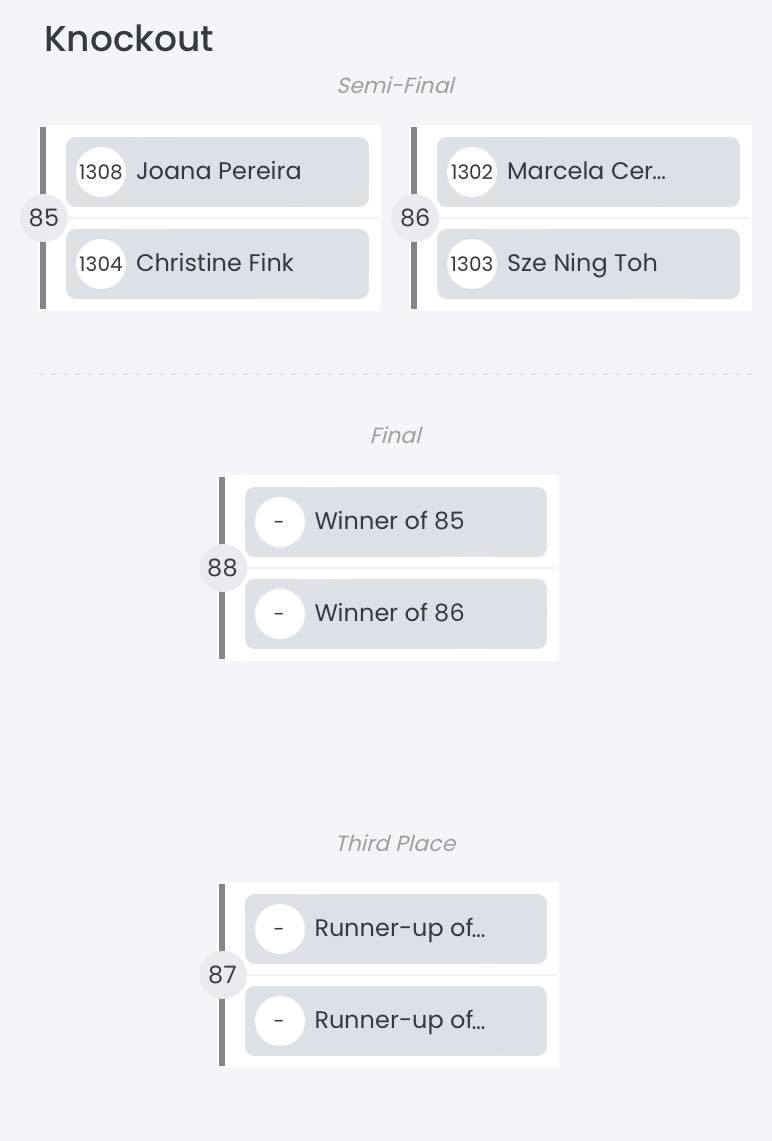Click match number 86 circle

(x=415, y=218)
